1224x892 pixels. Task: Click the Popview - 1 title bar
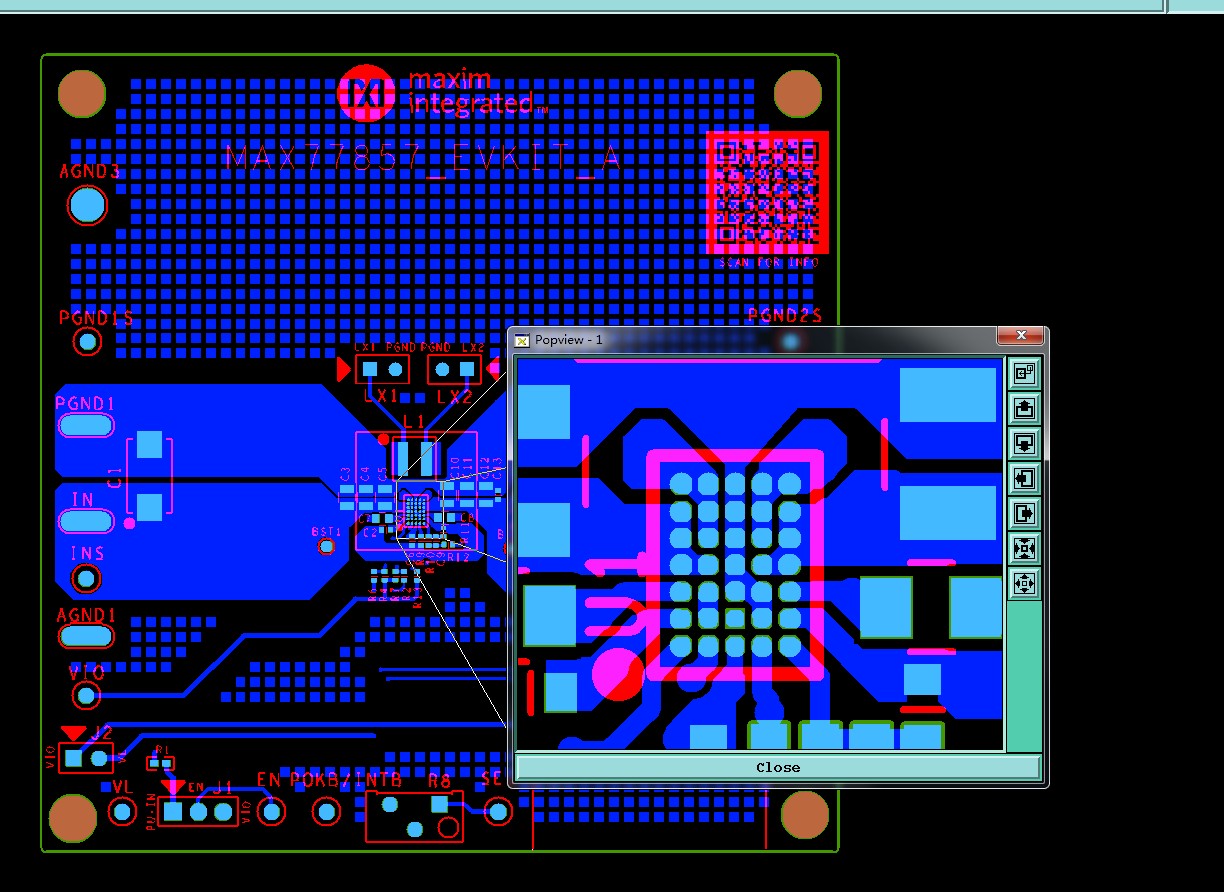click(x=755, y=339)
